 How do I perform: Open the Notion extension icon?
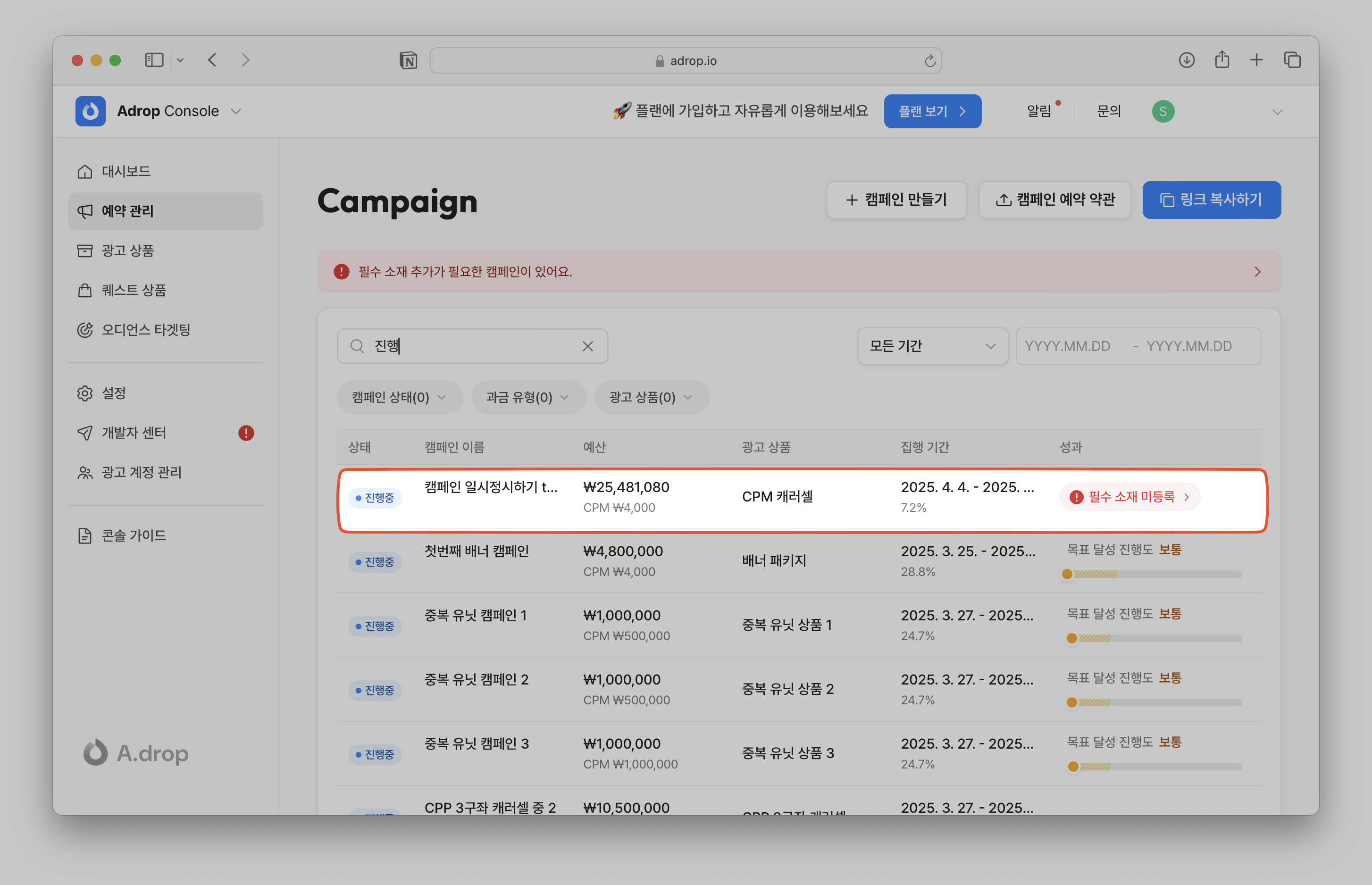408,60
